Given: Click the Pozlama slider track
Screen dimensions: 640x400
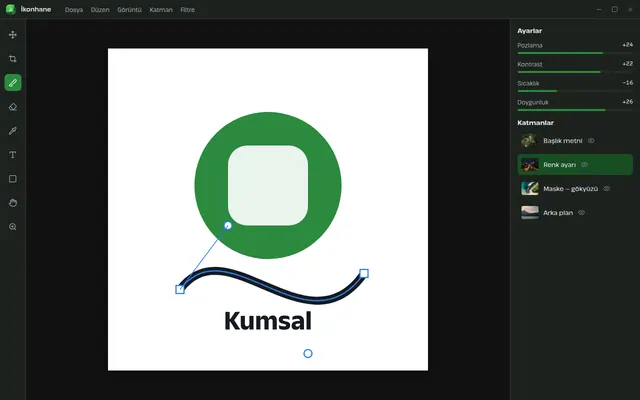Looking at the screenshot, I should tap(575, 53).
